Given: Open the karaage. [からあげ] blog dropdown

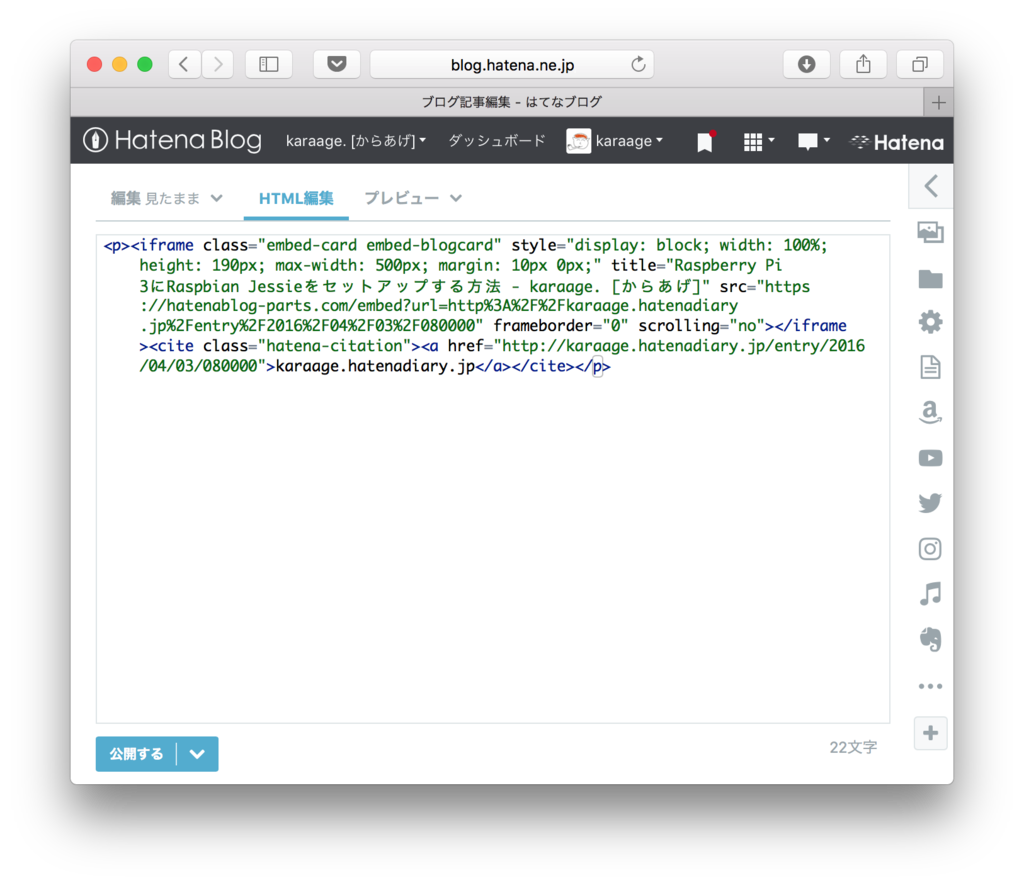Looking at the screenshot, I should click(356, 140).
